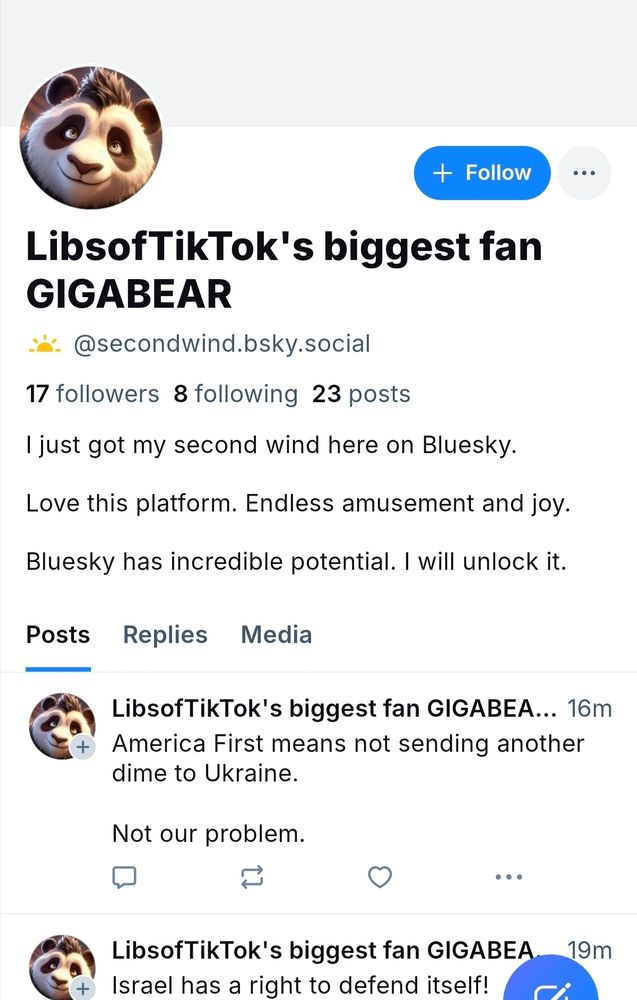This screenshot has width=637, height=1000.
Task: Tap plus badge on second post avatar
Action: click(82, 989)
